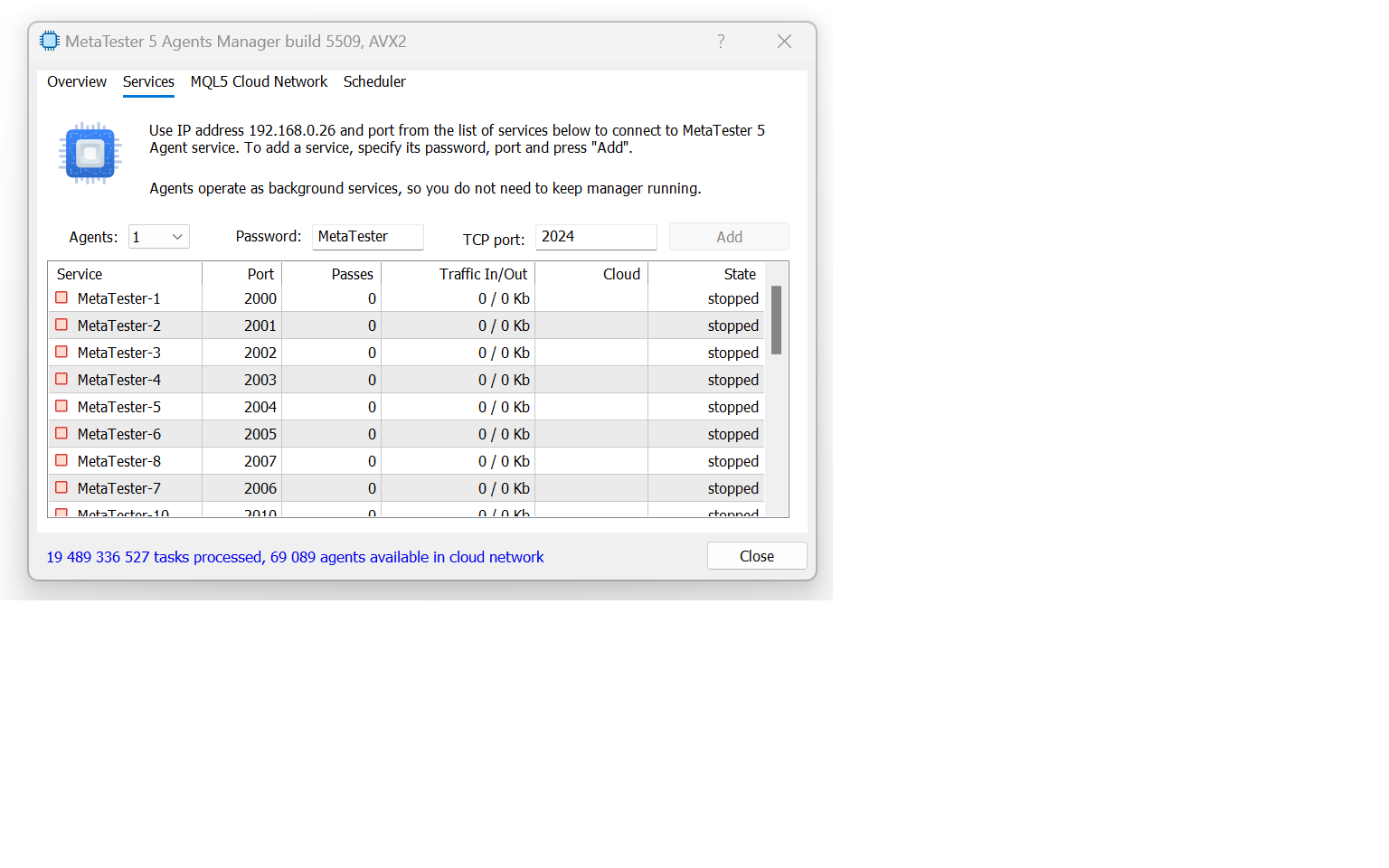Click the Add service button
The width and height of the screenshot is (1389, 868).
[x=729, y=237]
